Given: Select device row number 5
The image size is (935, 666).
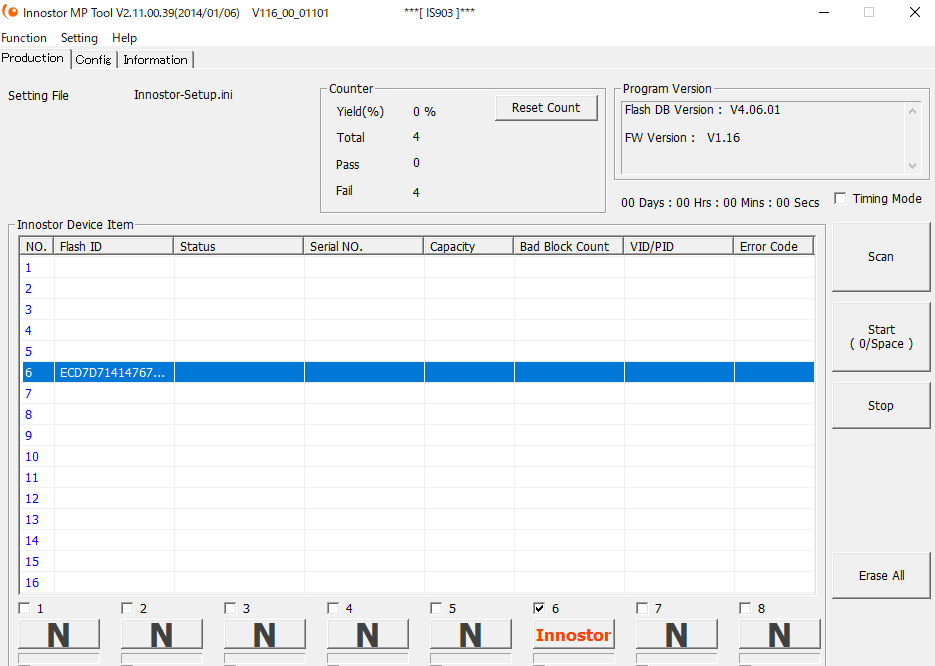Looking at the screenshot, I should [417, 352].
